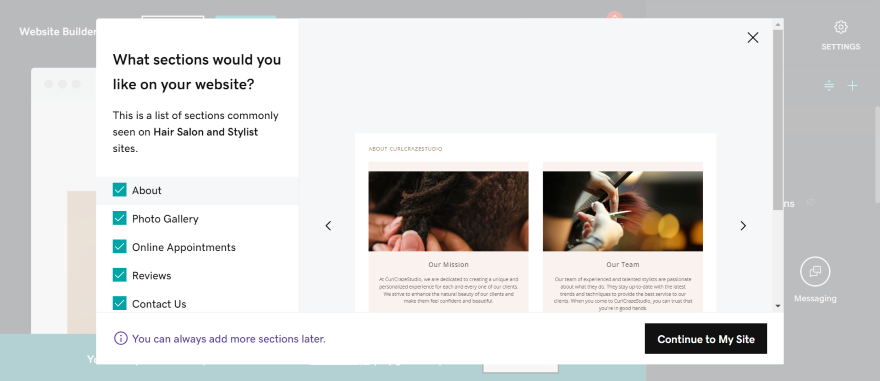880x381 pixels.
Task: Click 'You can always add more sections later'
Action: pos(228,339)
